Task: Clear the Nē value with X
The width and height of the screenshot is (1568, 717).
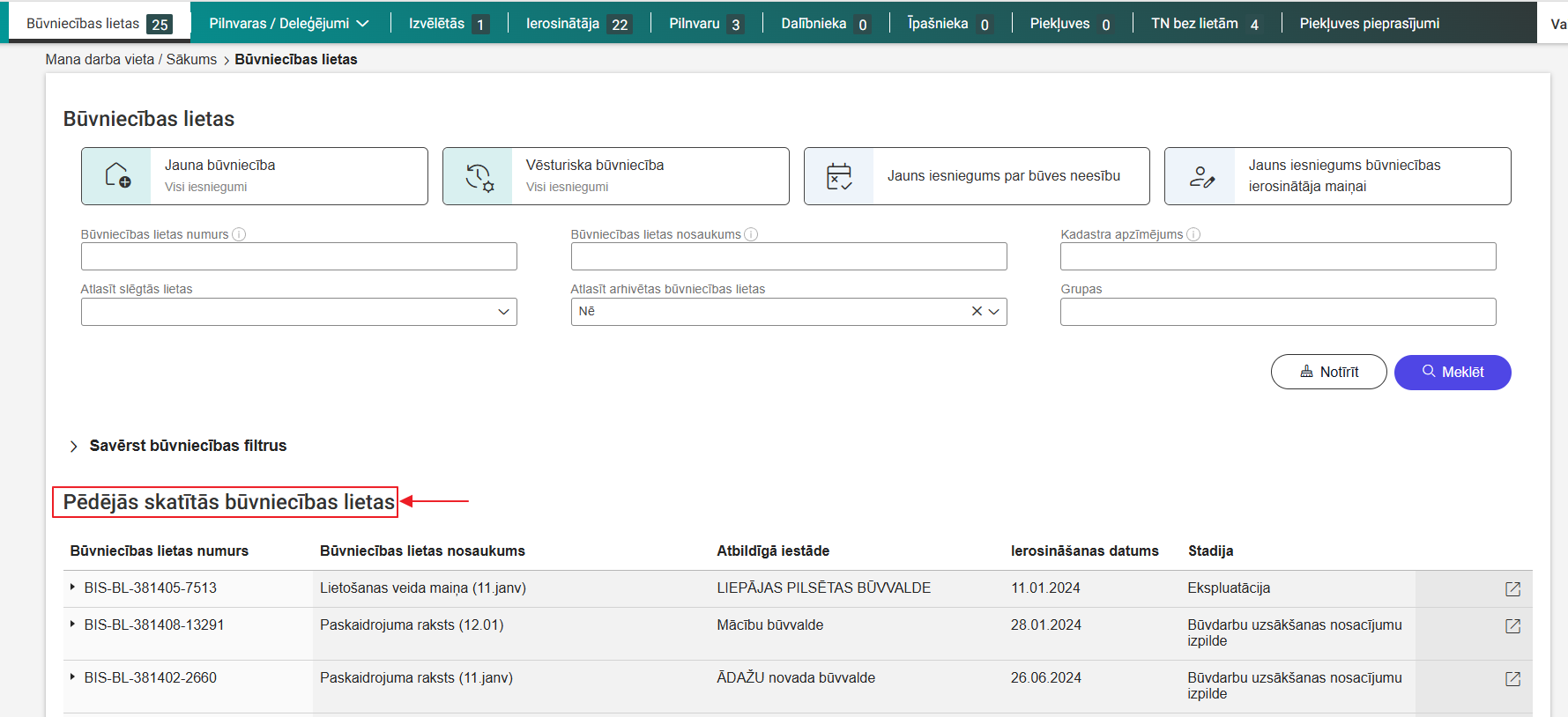Action: (x=977, y=311)
